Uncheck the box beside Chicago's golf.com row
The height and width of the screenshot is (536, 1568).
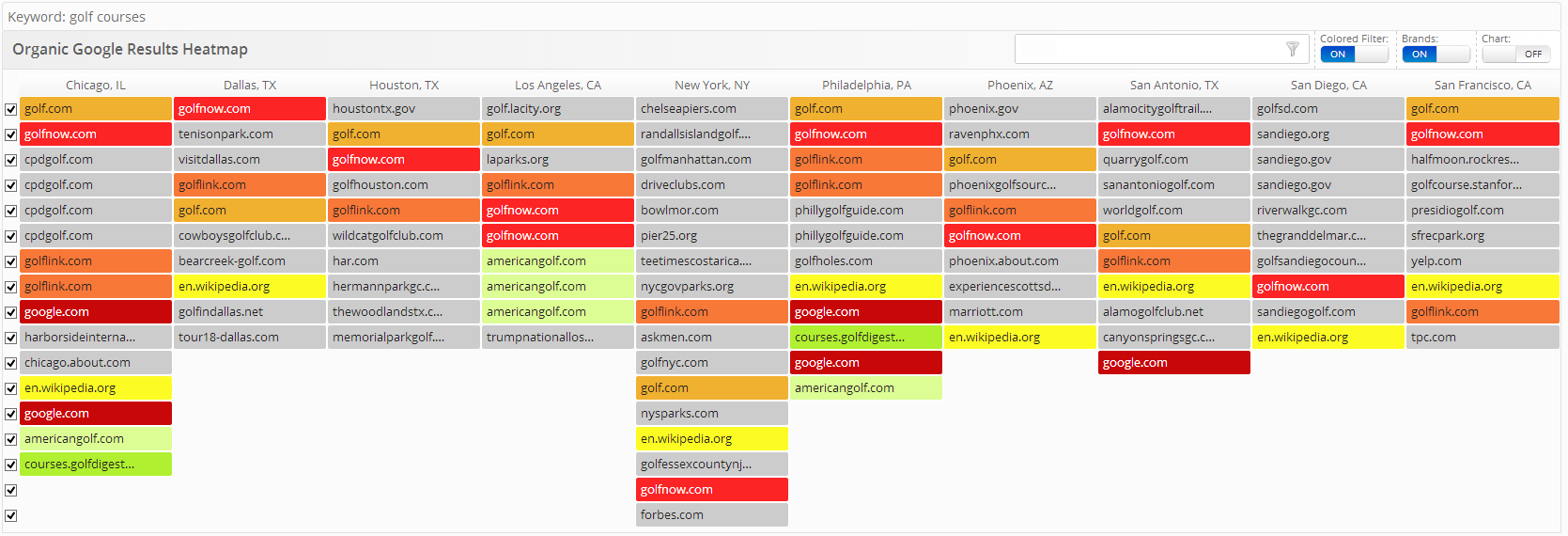click(11, 109)
